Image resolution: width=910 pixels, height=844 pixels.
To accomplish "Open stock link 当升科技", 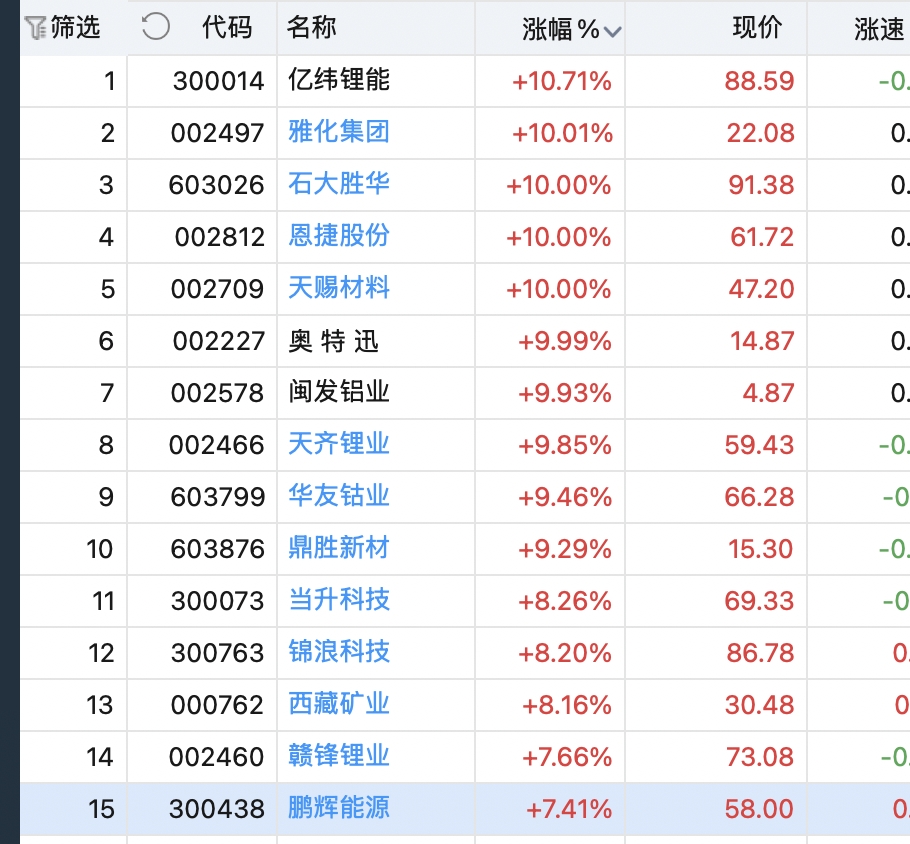I will 339,600.
